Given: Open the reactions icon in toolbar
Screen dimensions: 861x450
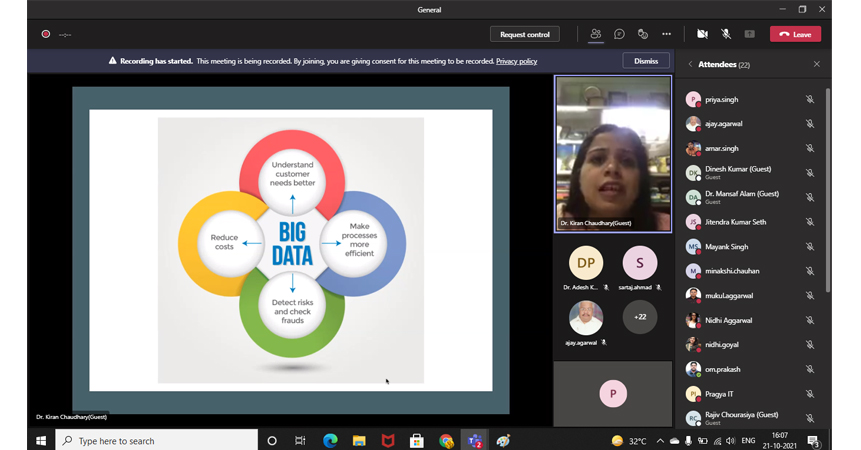Looking at the screenshot, I should 643,34.
